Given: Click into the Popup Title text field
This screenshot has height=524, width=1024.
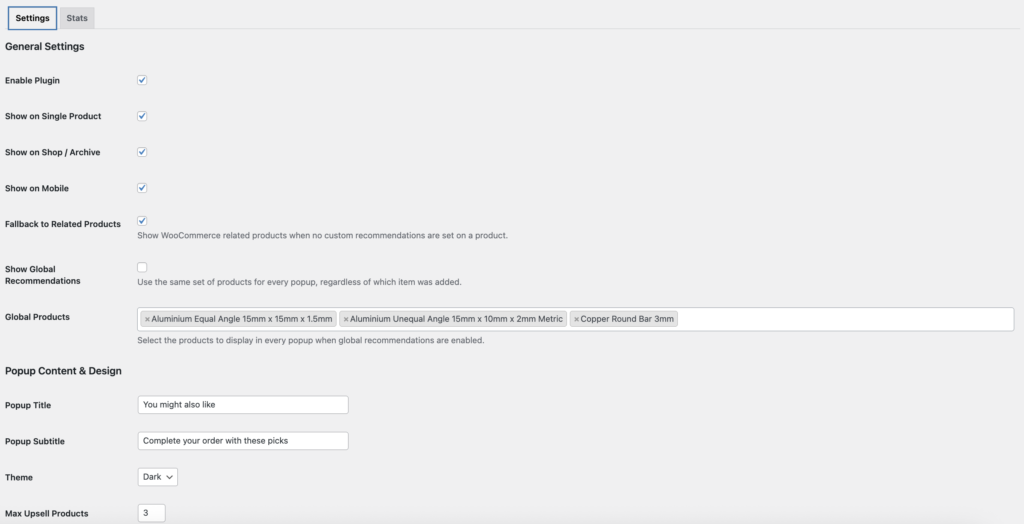Looking at the screenshot, I should [x=242, y=405].
